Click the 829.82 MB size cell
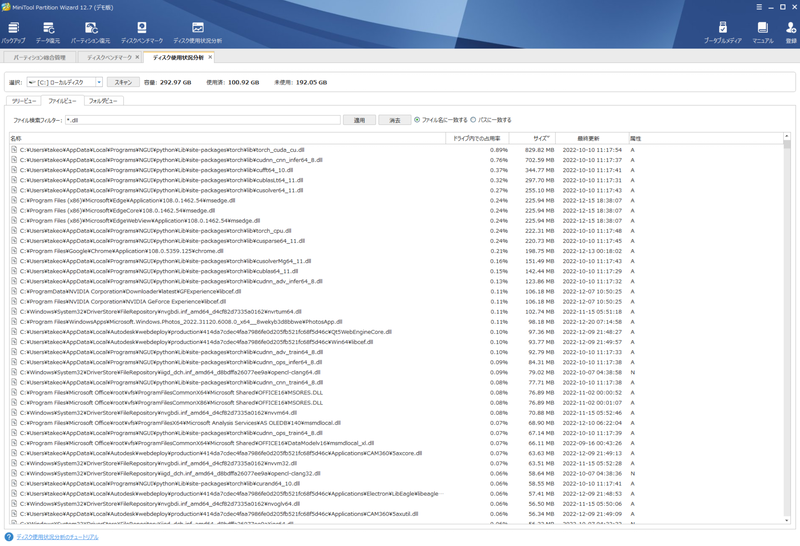The width and height of the screenshot is (800, 546). pyautogui.click(x=539, y=150)
